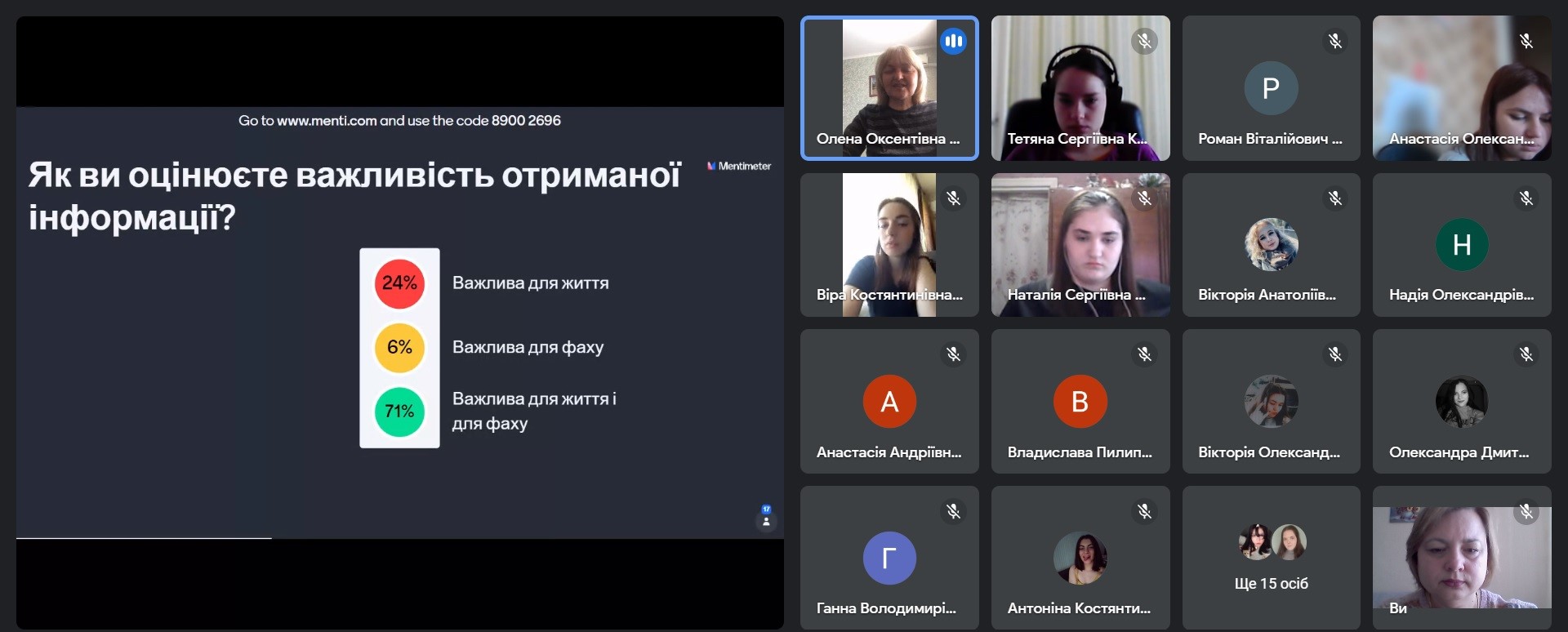The height and width of the screenshot is (632, 1568).
Task: Select the green 71% circle
Action: tap(399, 412)
